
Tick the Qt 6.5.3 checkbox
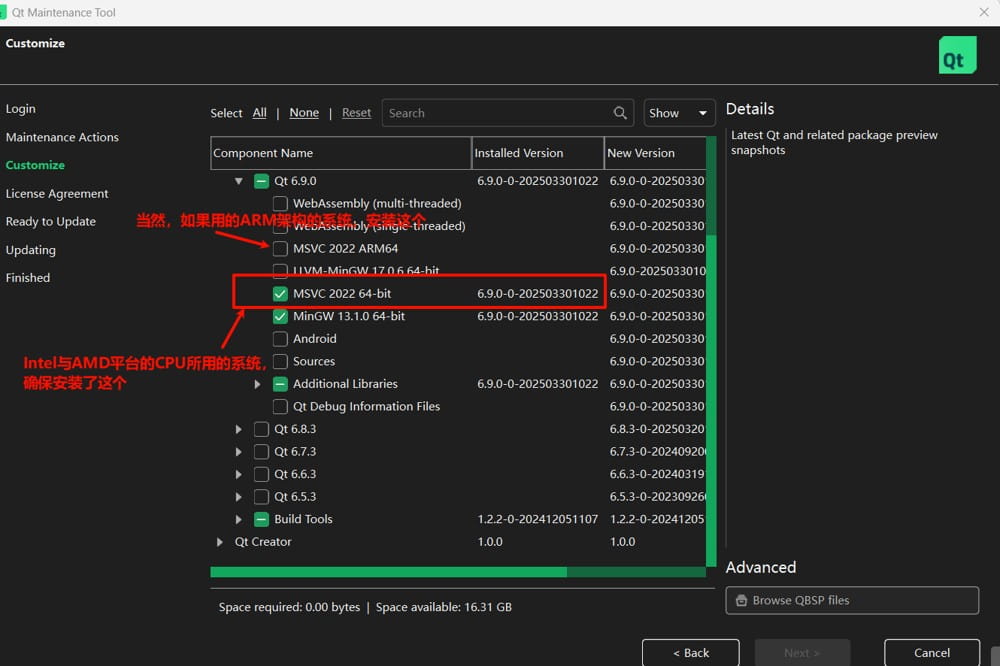coord(261,497)
